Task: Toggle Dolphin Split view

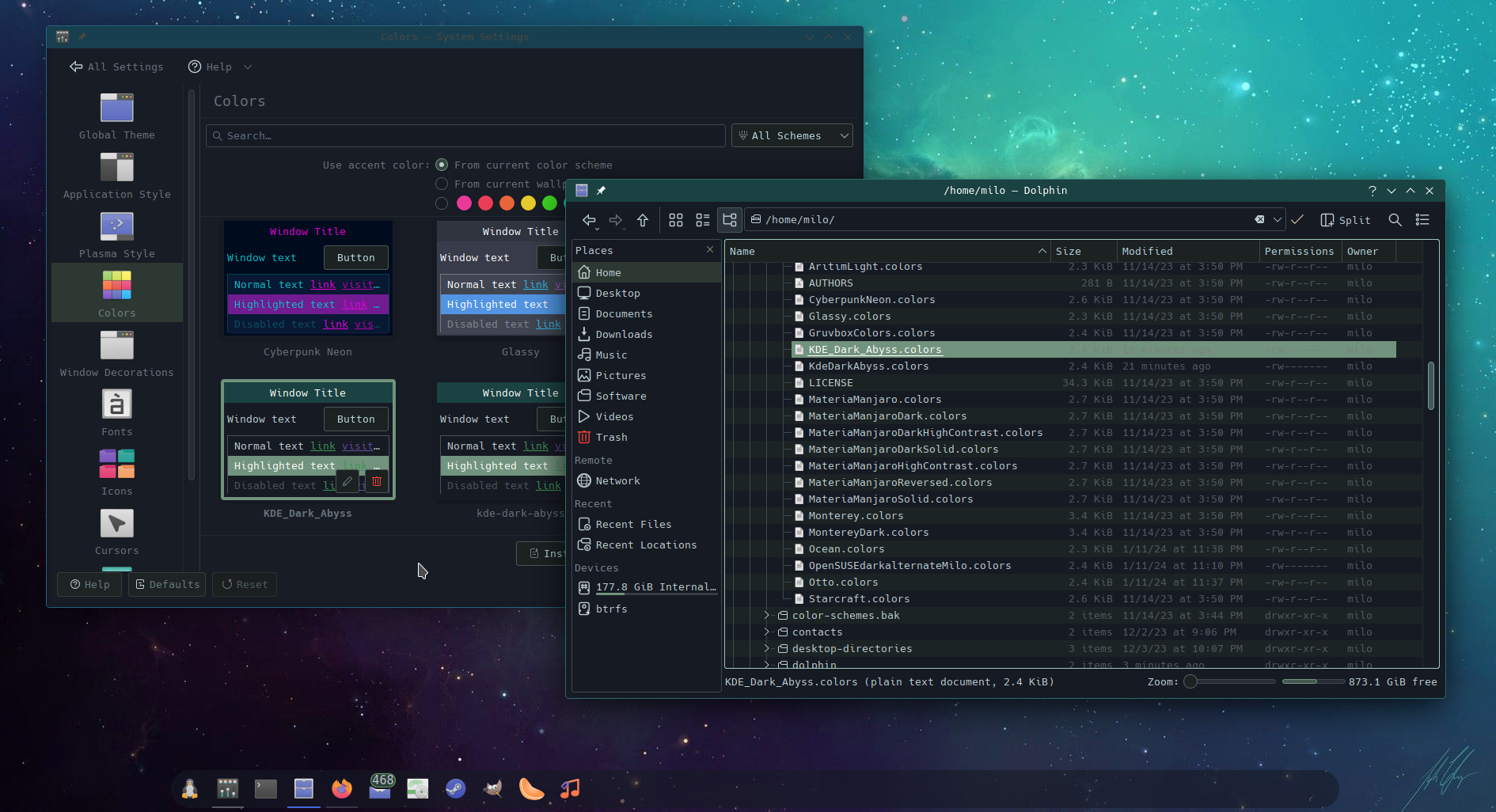Action: (1346, 220)
